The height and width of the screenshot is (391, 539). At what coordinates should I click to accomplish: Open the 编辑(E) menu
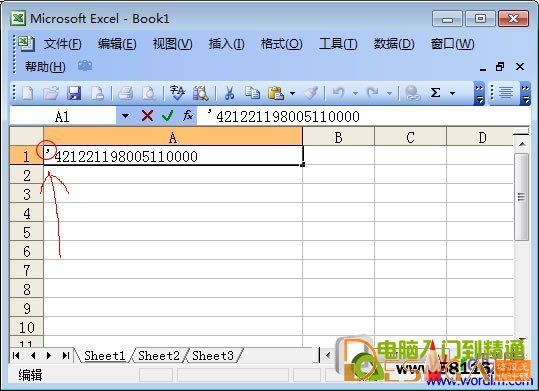117,44
